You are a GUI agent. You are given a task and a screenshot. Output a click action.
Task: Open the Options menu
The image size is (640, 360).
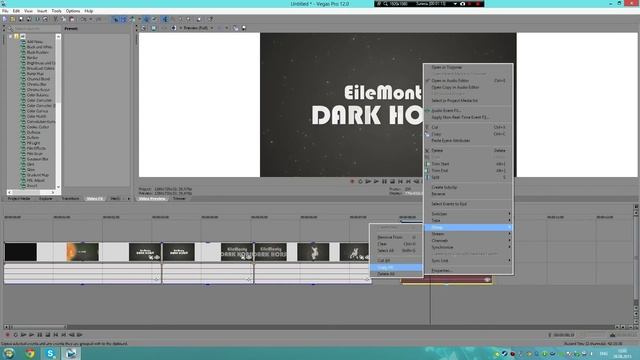(x=73, y=11)
